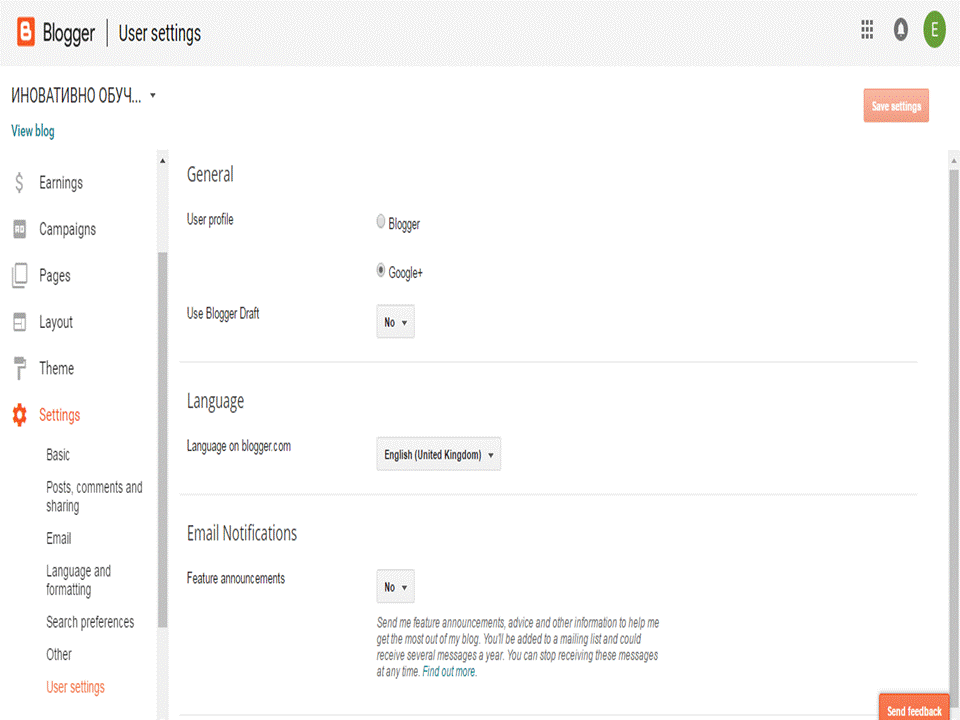Go to Basic settings subsection
960x720 pixels.
coord(58,455)
